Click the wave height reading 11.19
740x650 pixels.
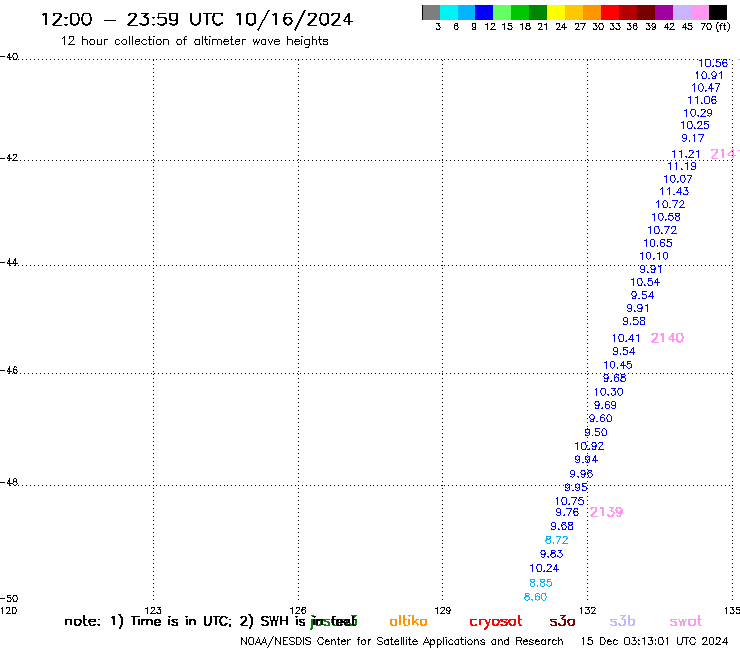(682, 167)
